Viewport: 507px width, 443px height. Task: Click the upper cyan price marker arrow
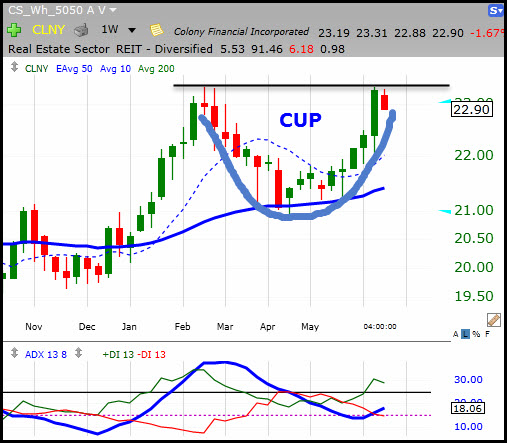click(x=445, y=101)
